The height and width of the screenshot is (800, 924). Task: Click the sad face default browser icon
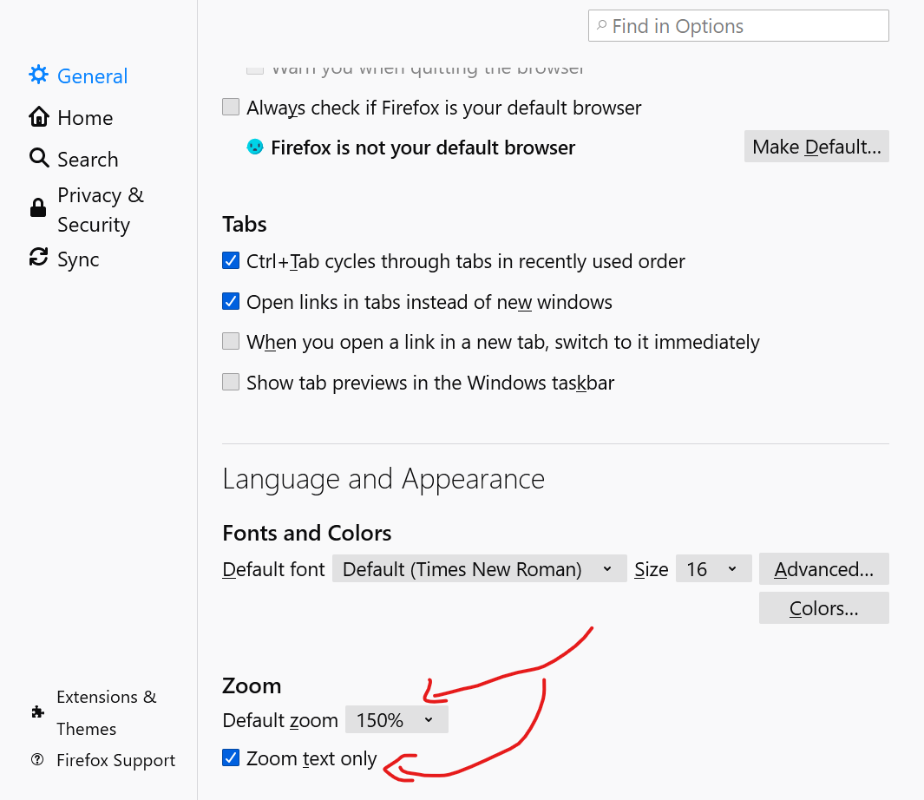[x=255, y=147]
